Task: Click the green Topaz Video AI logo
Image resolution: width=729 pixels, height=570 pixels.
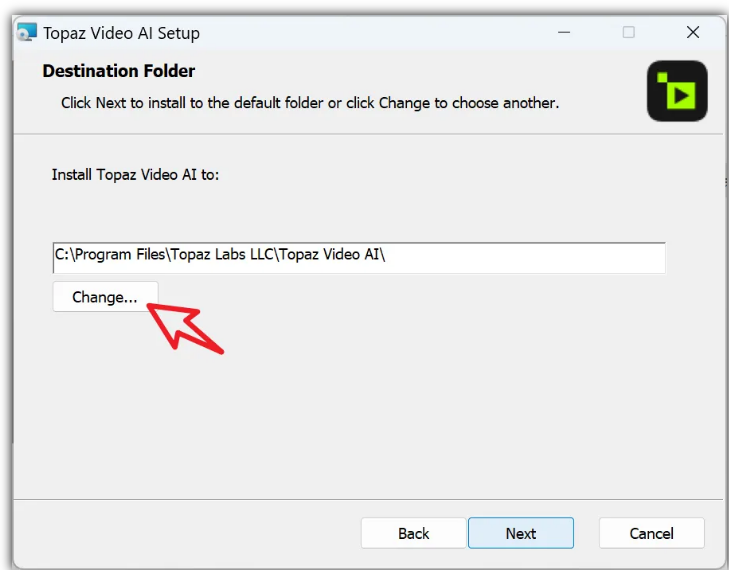Action: pos(677,91)
